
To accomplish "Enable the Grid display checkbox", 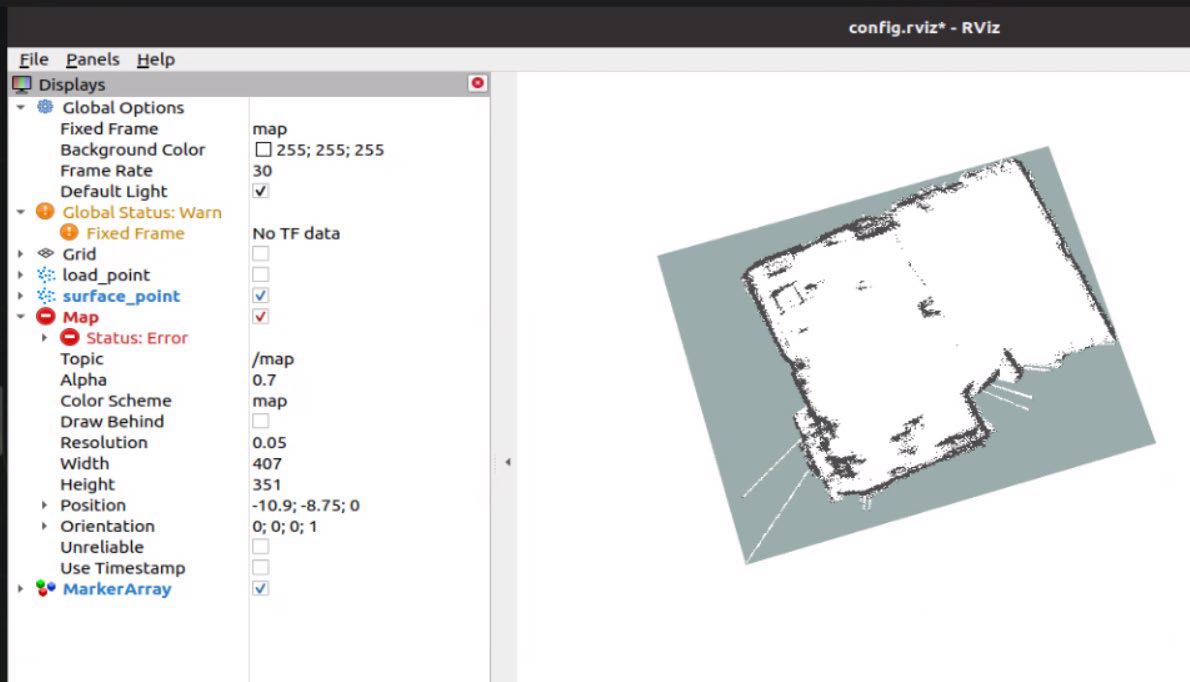I will (x=260, y=253).
